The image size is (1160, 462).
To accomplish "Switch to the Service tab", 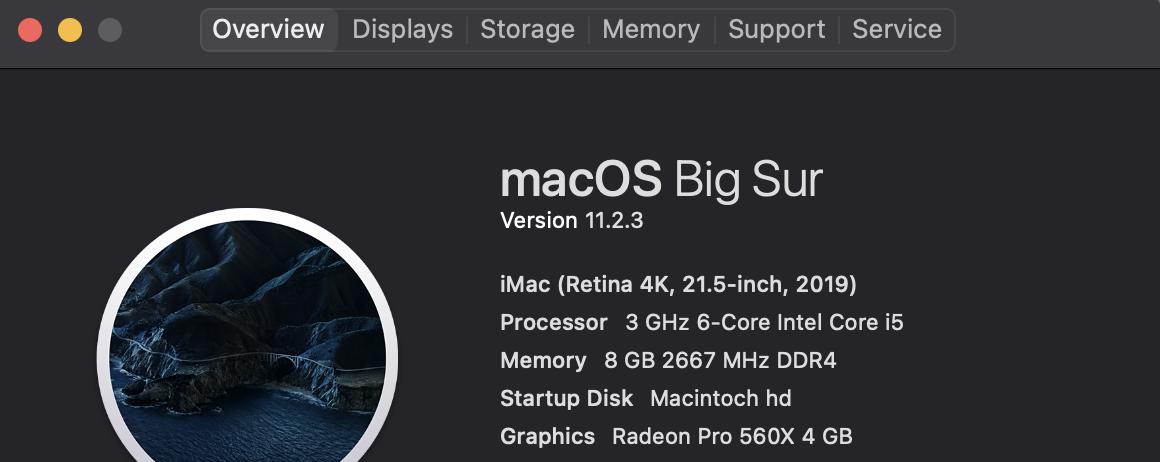I will pos(897,30).
